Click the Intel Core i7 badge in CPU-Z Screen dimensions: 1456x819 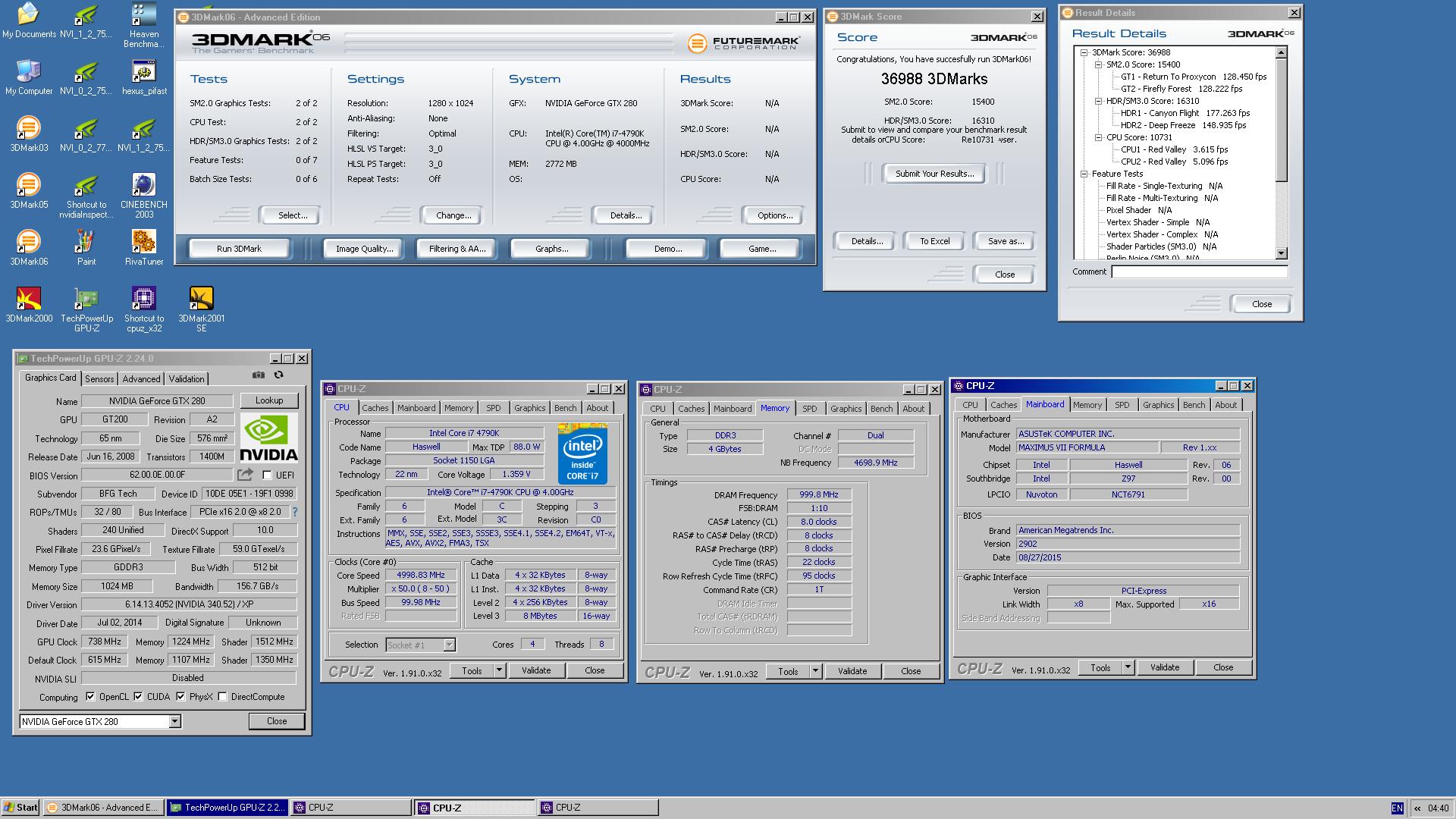point(582,455)
